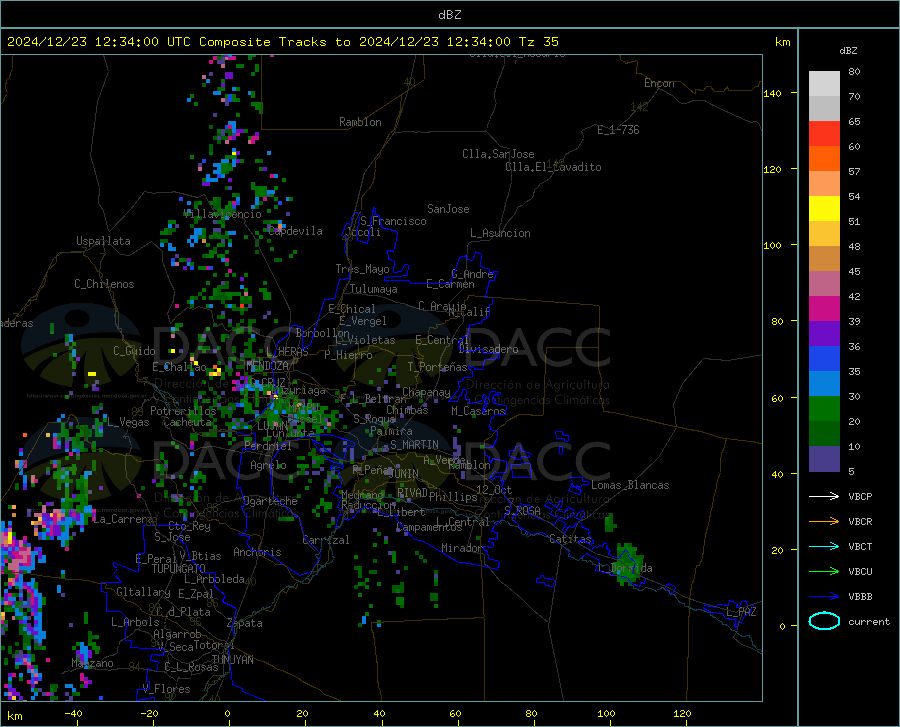Click the Mirador map label
This screenshot has width=900, height=727.
click(462, 548)
